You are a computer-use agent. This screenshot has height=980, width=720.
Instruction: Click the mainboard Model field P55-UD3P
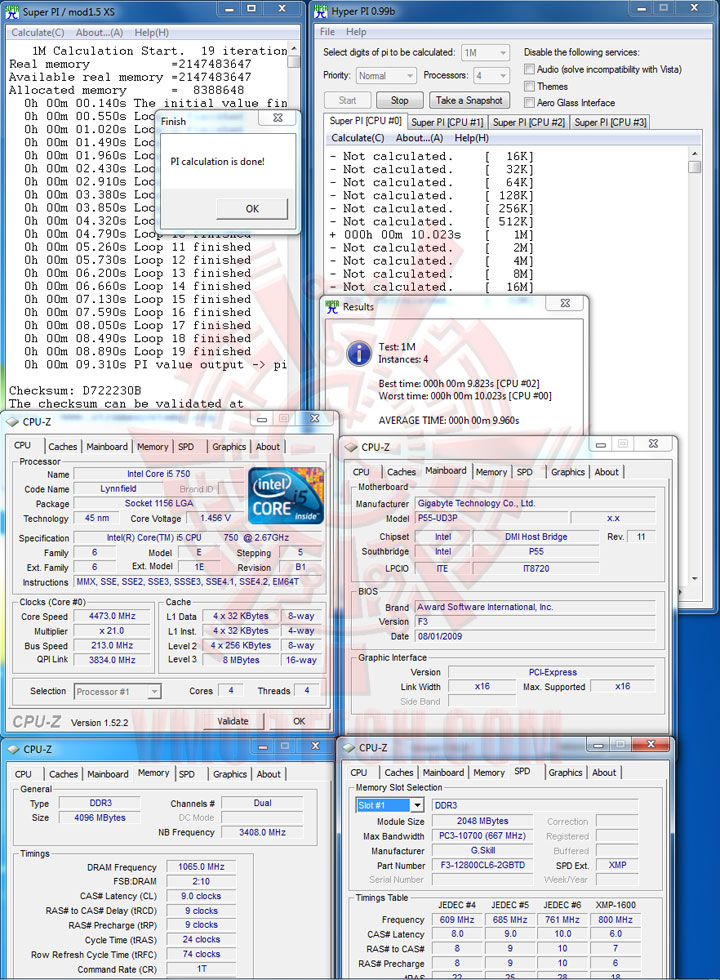click(492, 518)
